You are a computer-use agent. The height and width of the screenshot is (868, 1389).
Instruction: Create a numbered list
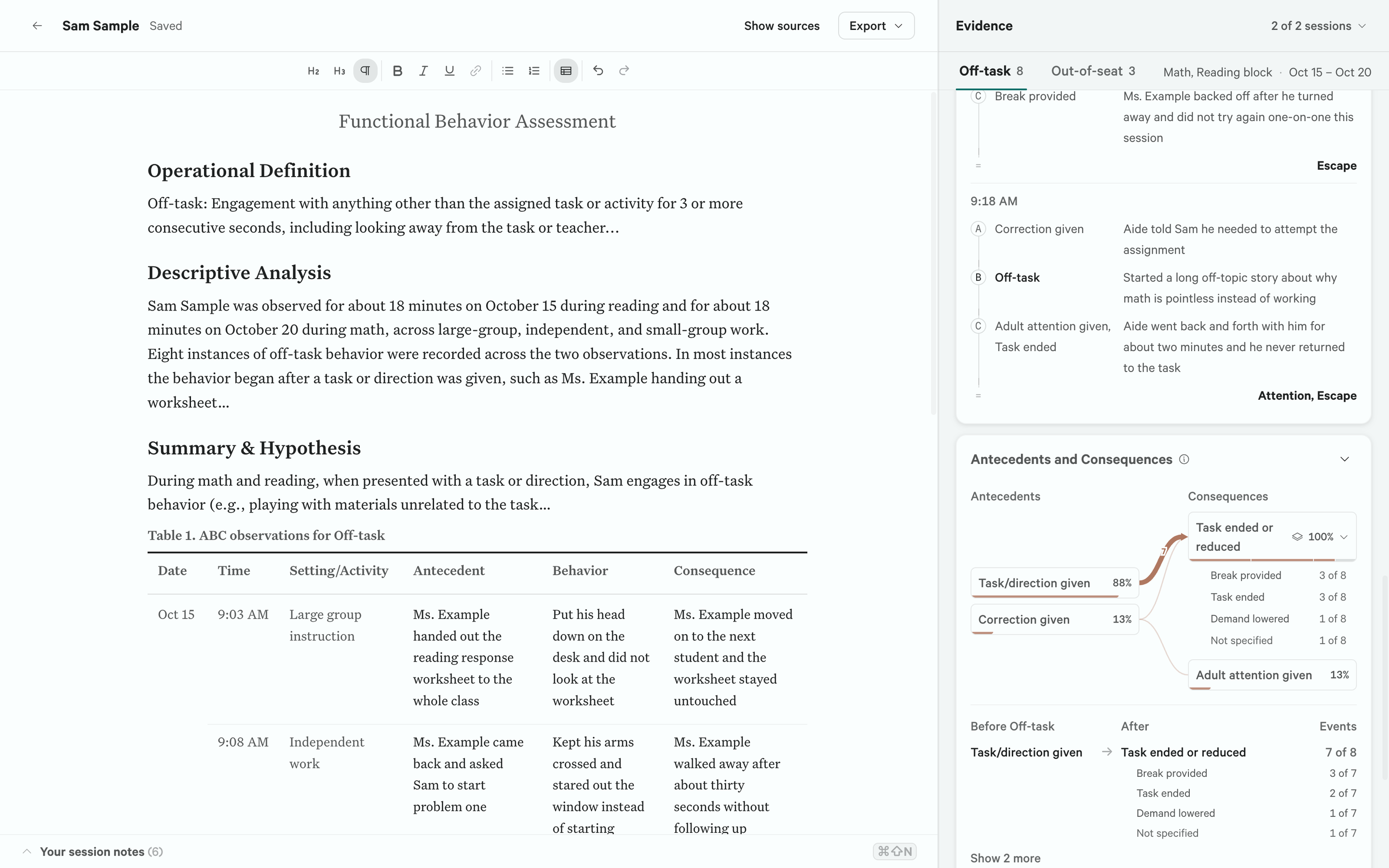click(x=534, y=70)
